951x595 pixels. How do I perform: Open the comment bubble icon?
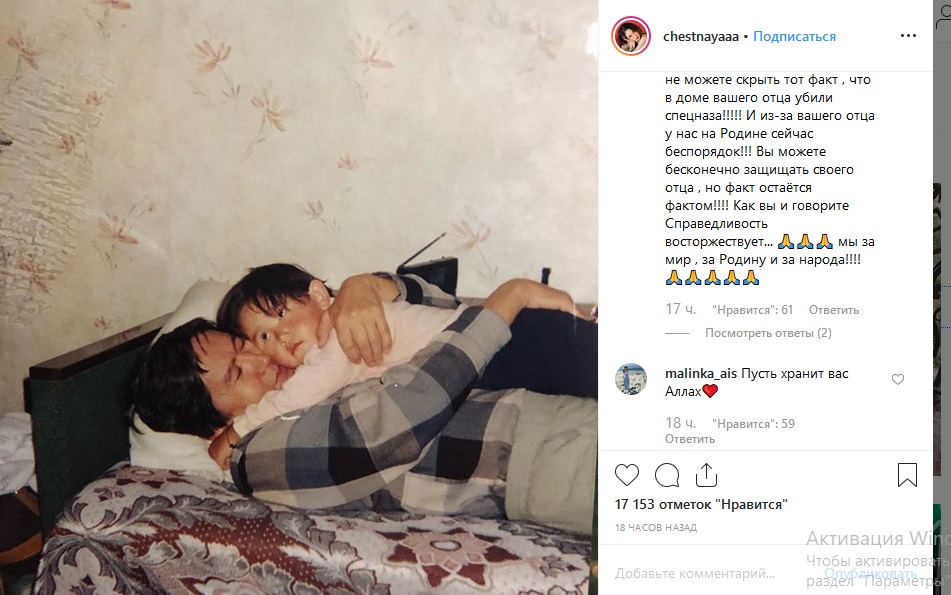667,475
